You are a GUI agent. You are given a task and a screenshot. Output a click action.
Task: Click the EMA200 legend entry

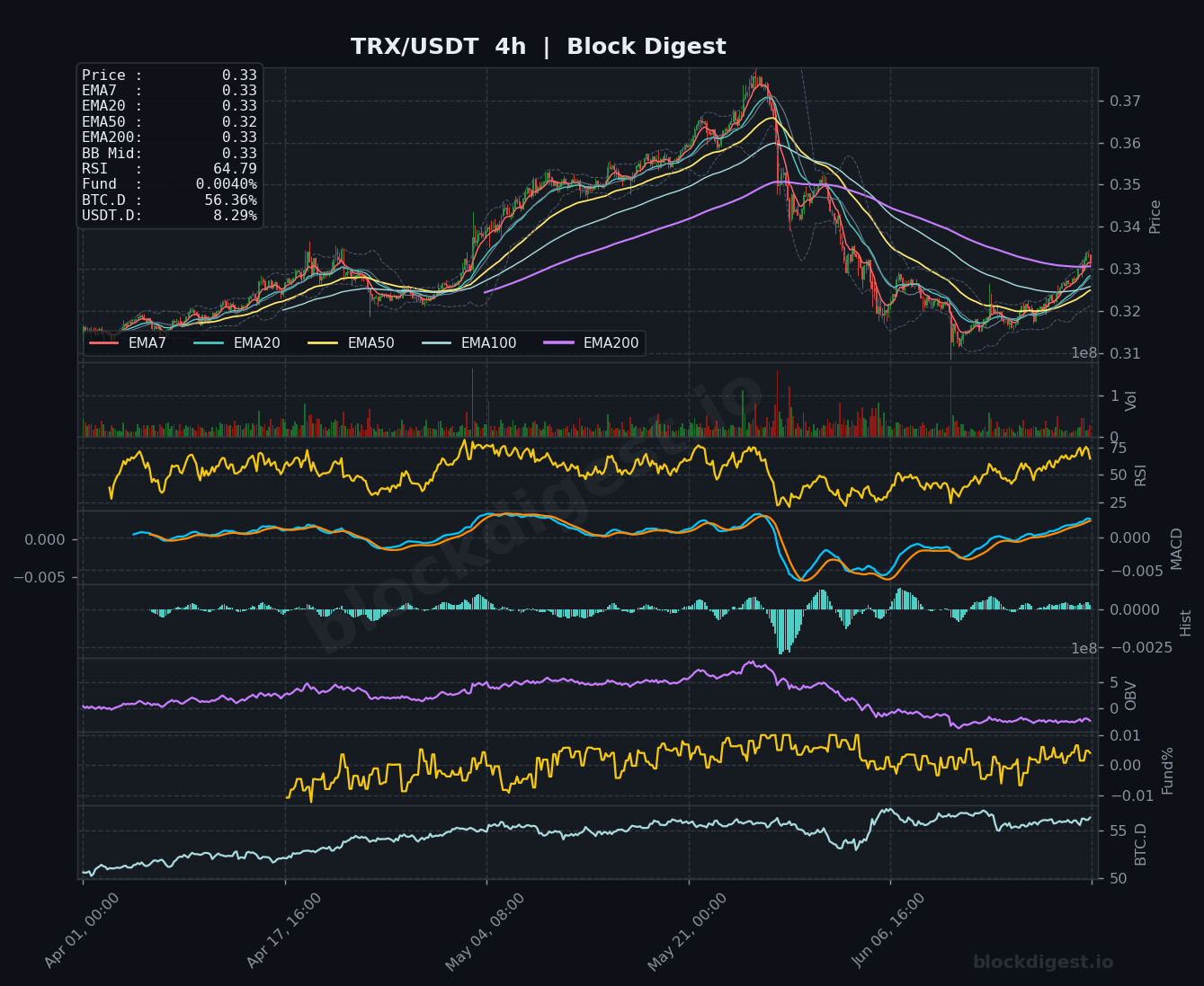click(591, 343)
